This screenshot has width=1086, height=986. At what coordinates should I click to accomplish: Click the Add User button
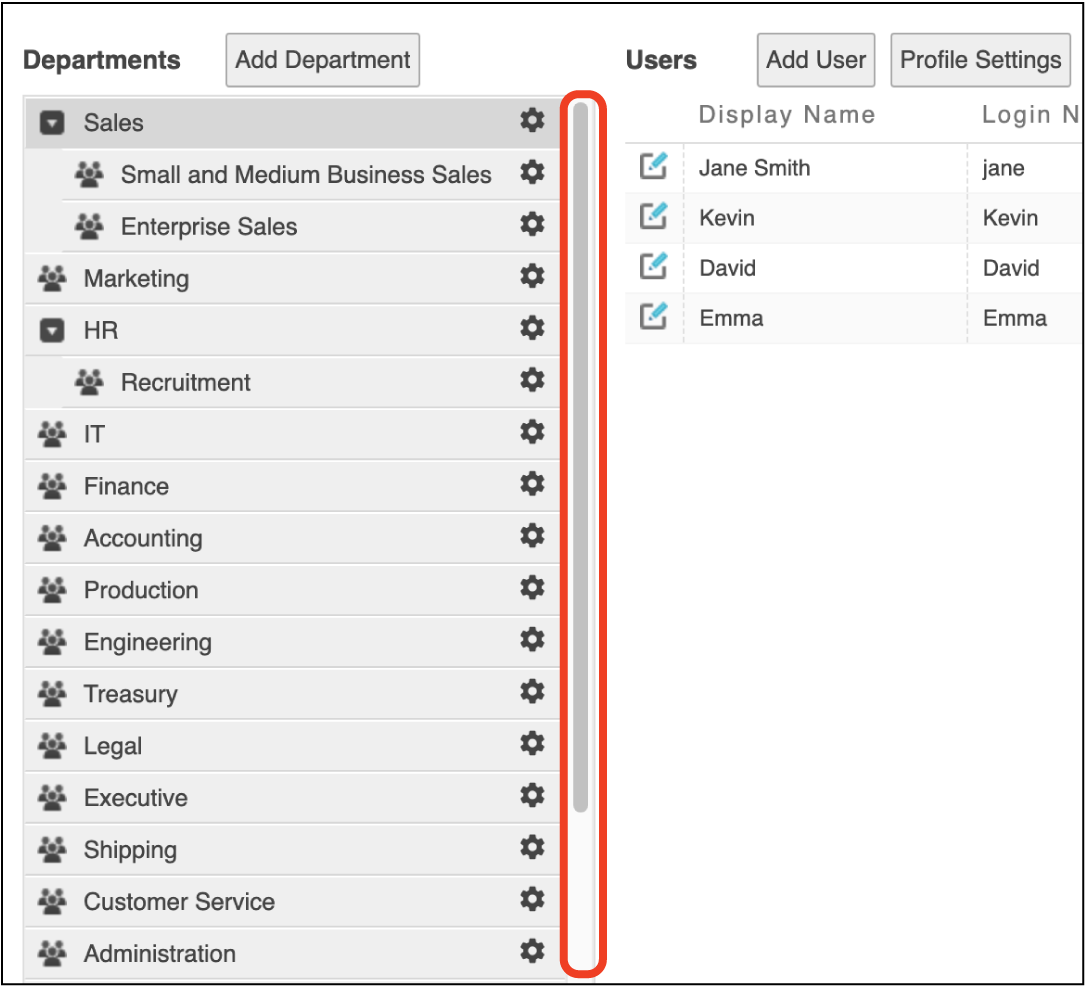pyautogui.click(x=816, y=60)
